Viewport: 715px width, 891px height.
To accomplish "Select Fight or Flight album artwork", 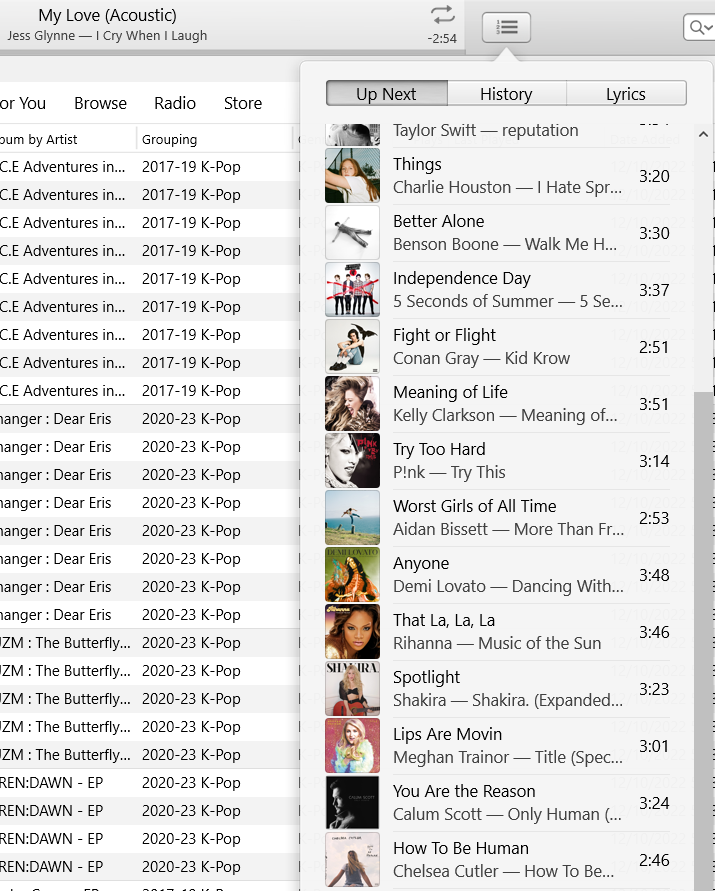I will point(352,347).
